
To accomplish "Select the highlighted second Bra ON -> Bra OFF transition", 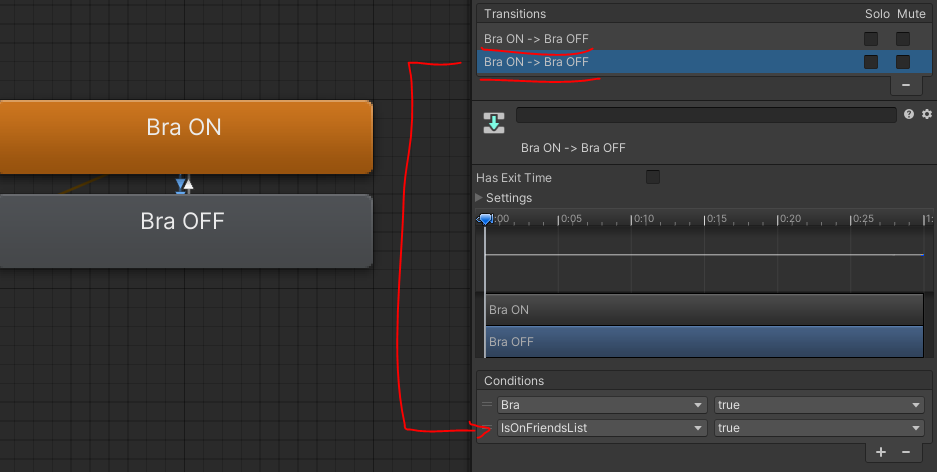I will point(704,62).
